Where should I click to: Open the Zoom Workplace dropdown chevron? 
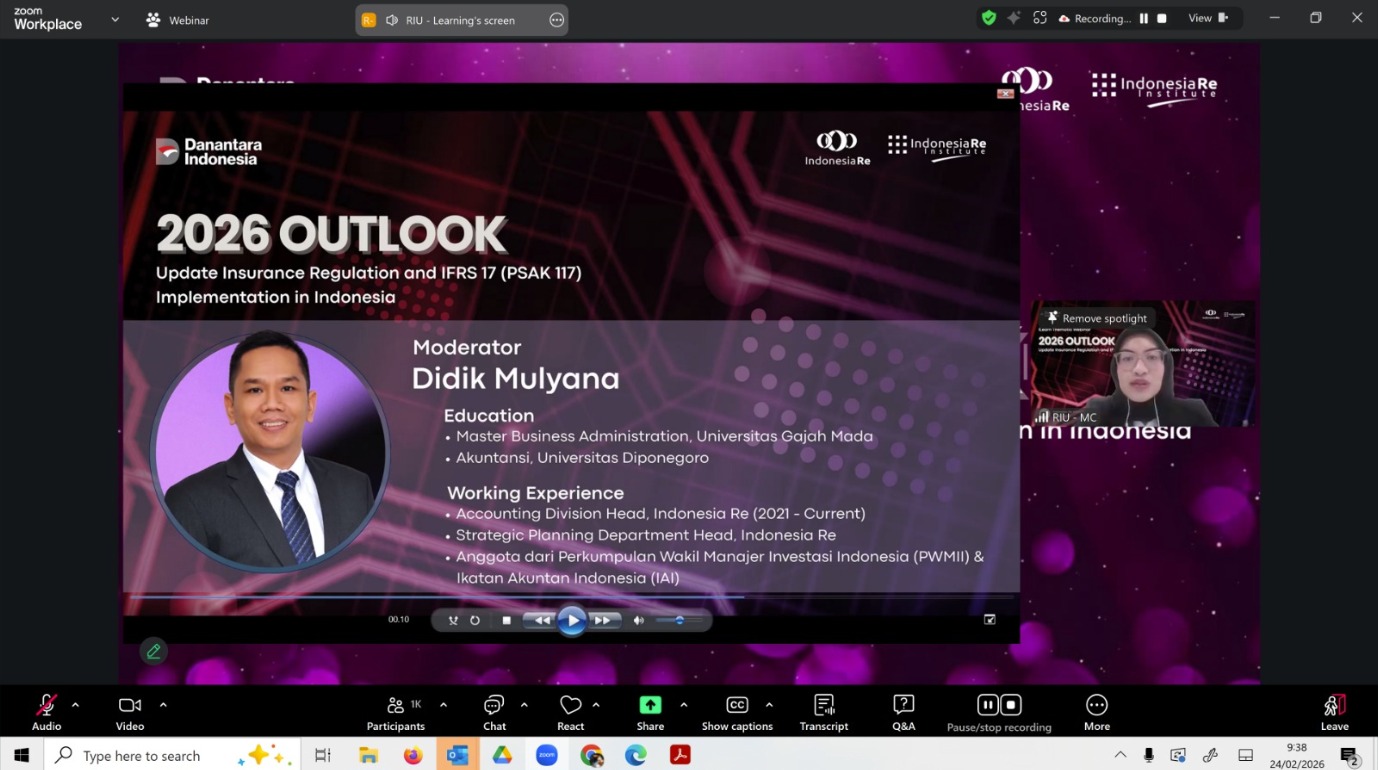click(115, 19)
